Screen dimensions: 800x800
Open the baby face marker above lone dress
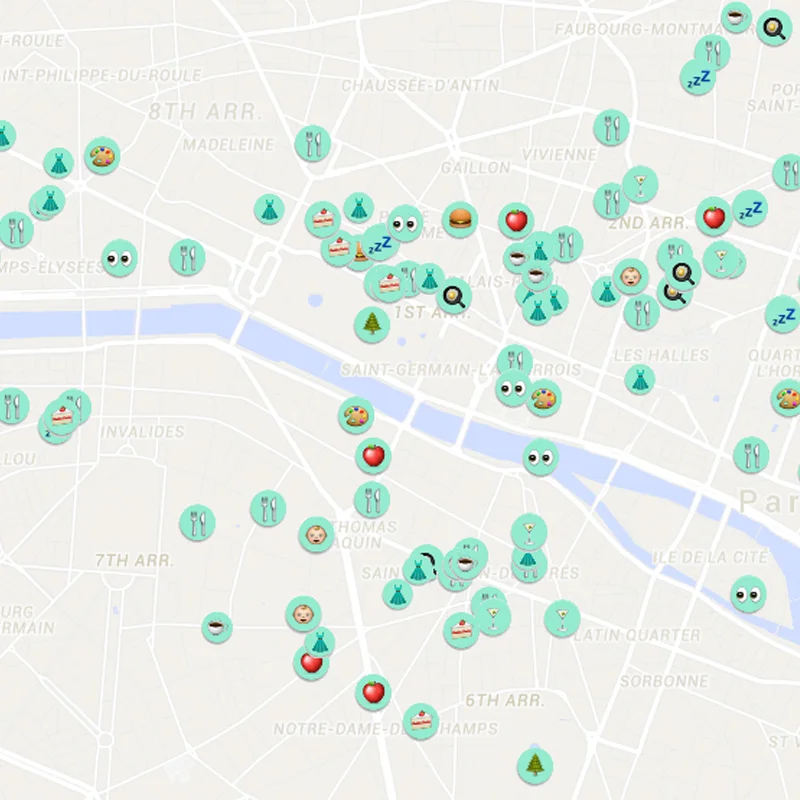(x=304, y=614)
